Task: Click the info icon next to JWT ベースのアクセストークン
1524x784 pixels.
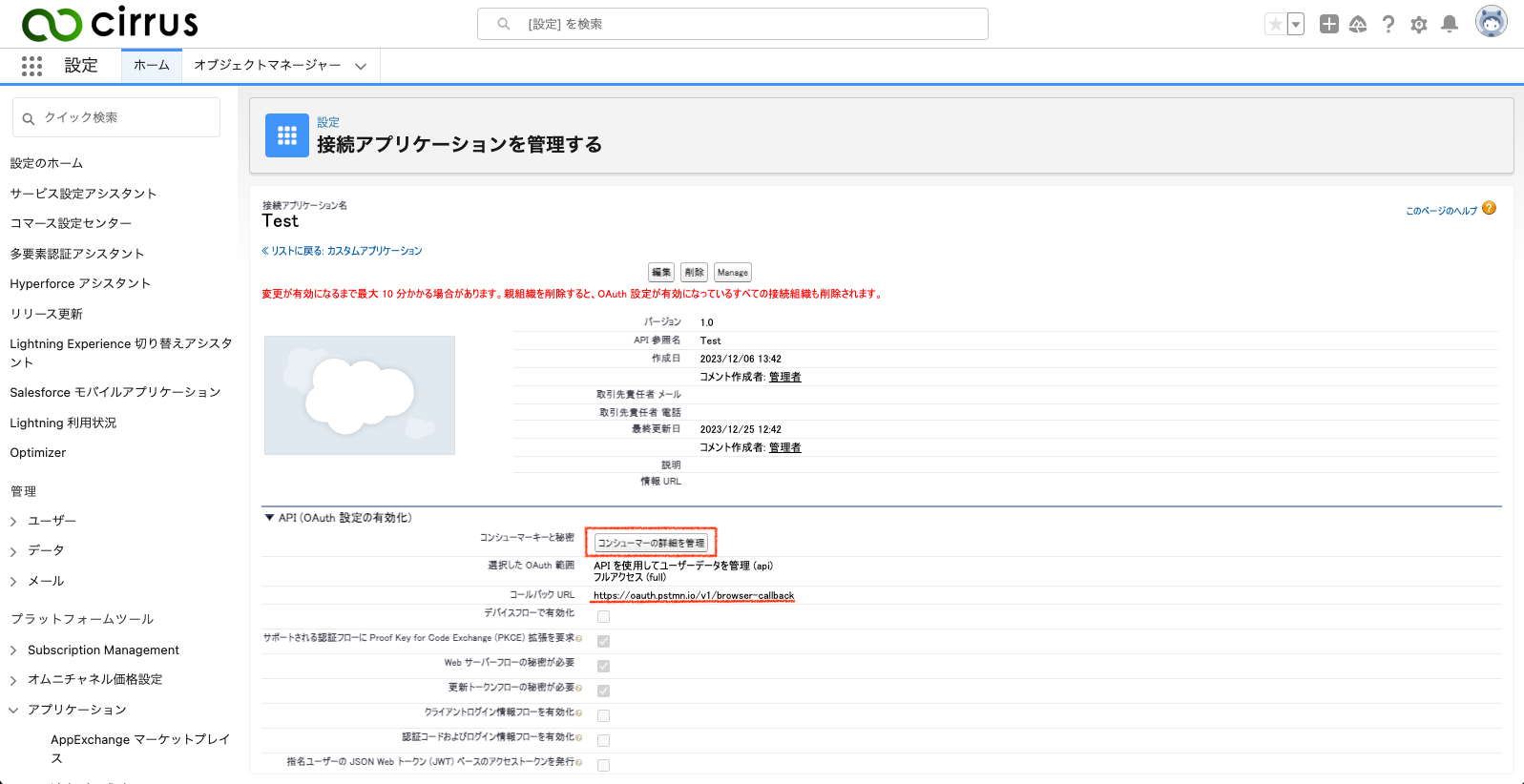Action: tap(578, 762)
